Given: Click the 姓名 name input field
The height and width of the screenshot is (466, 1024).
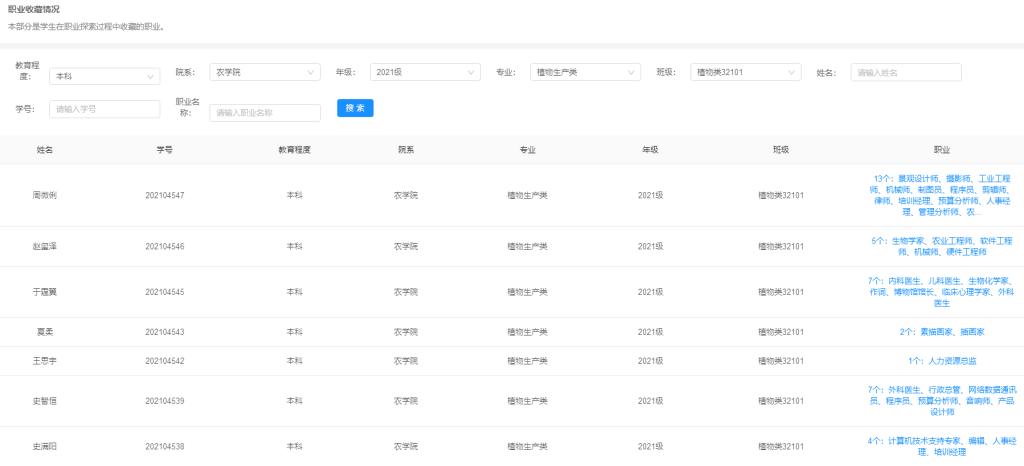Looking at the screenshot, I should 905,72.
